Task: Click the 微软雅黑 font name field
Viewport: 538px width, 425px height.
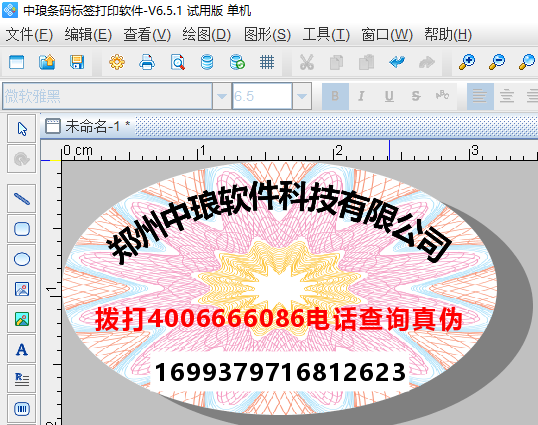Action: click(107, 96)
